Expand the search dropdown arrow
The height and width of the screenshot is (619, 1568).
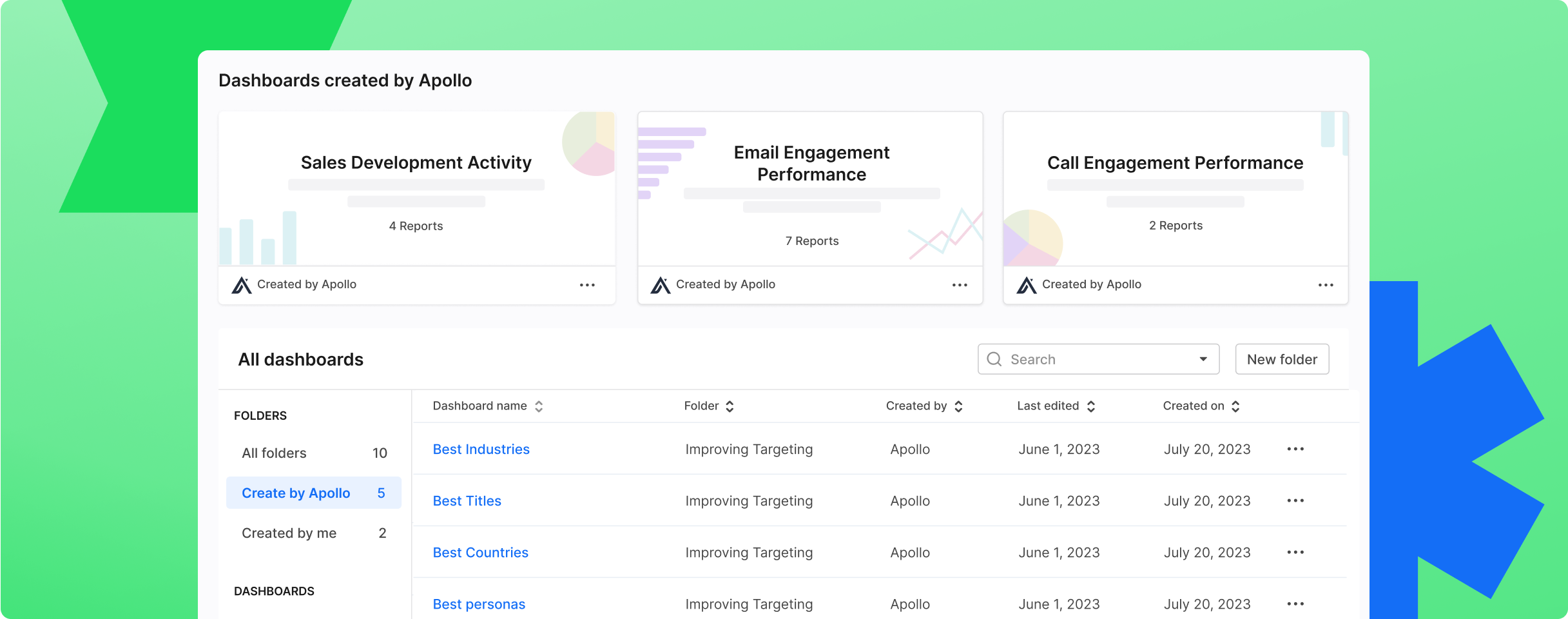[x=1203, y=359]
